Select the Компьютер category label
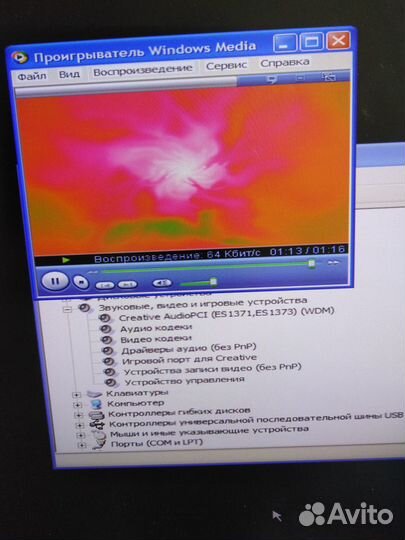405x540 pixels. pos(135,403)
